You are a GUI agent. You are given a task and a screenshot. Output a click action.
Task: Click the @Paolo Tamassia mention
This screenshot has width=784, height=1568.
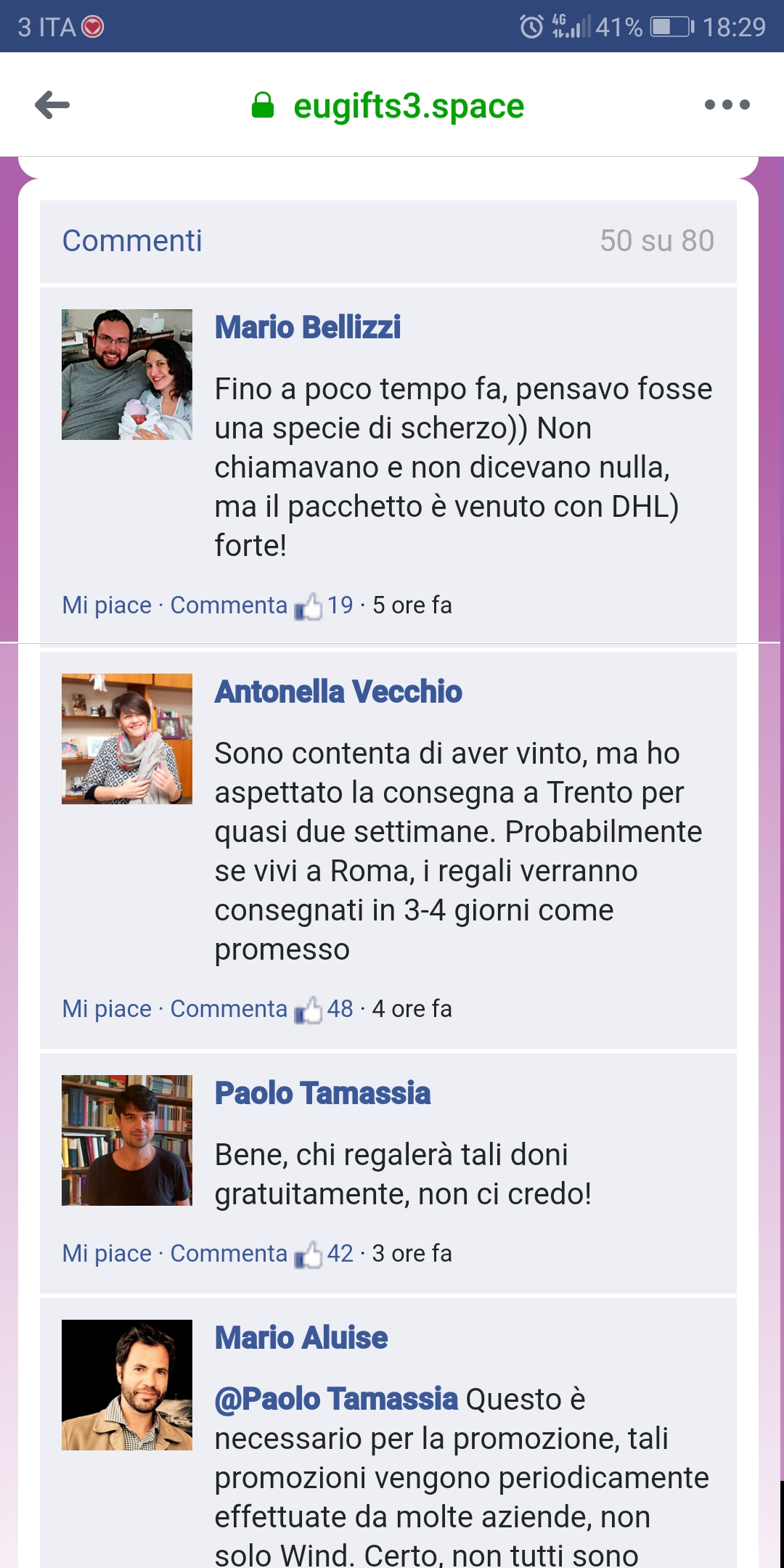point(336,1399)
